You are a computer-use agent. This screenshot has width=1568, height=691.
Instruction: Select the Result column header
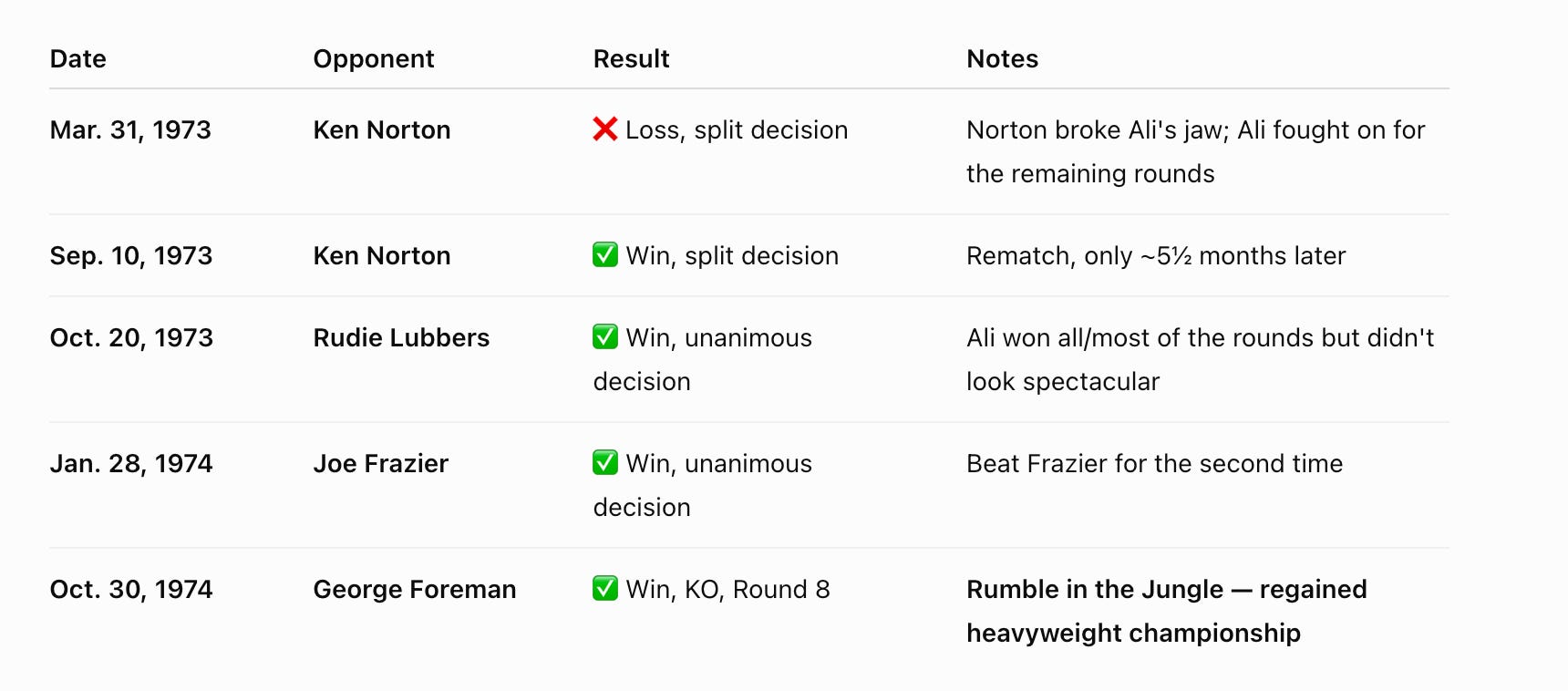[632, 59]
